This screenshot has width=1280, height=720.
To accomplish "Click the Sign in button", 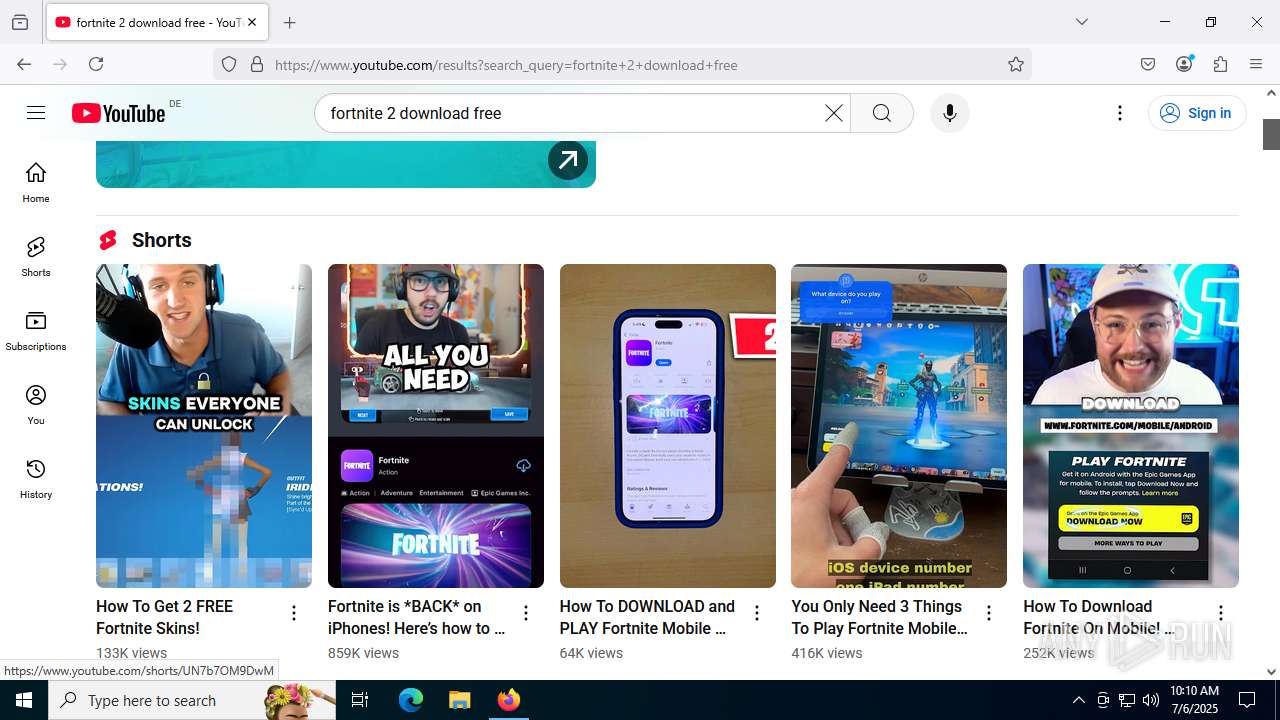I will coord(1197,113).
